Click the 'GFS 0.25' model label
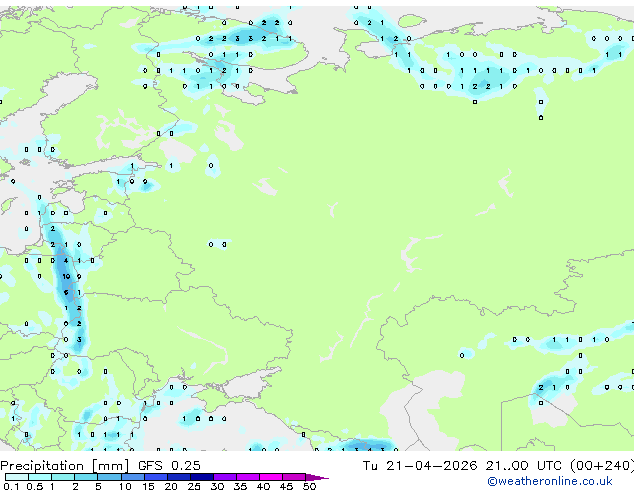 [x=169, y=466]
